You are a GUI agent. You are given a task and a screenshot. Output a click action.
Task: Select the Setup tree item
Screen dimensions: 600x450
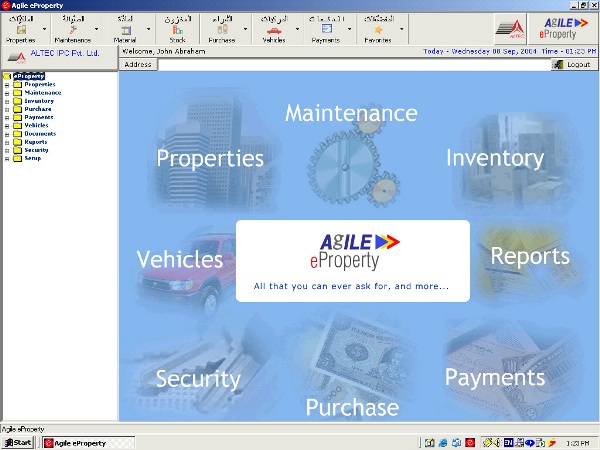coord(33,158)
